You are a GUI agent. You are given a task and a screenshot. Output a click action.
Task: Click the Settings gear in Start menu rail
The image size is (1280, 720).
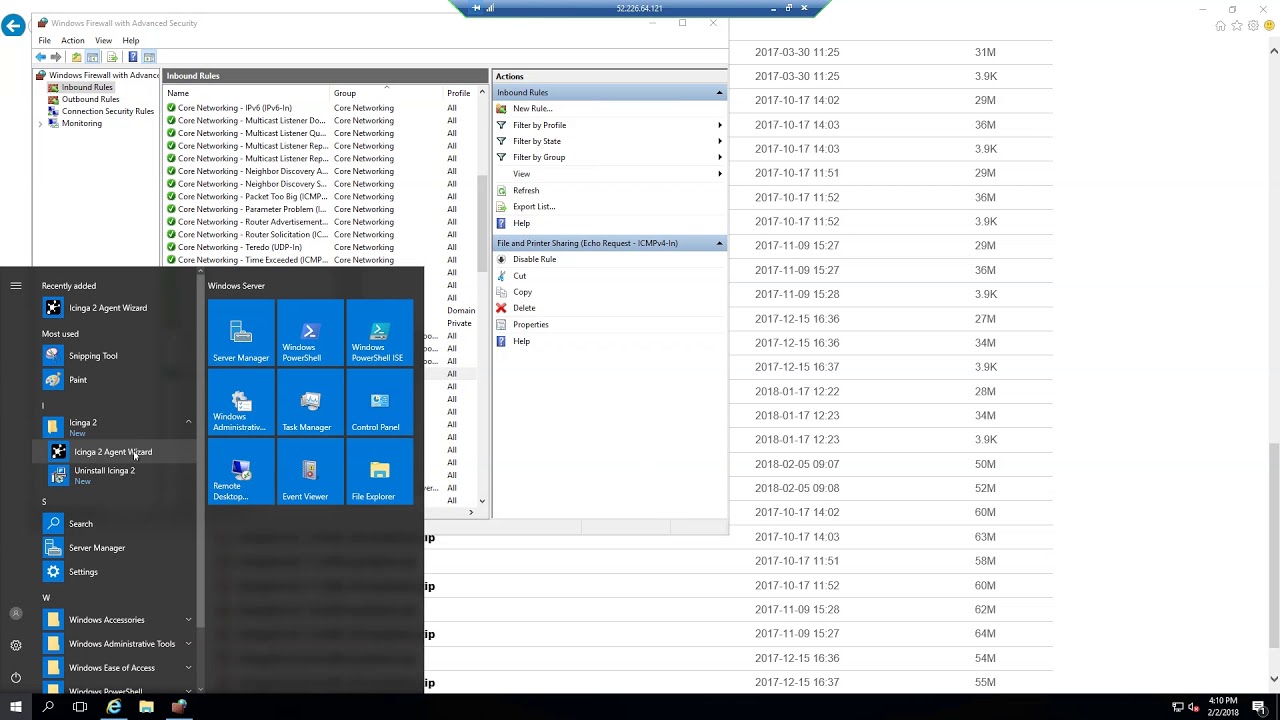tap(16, 645)
